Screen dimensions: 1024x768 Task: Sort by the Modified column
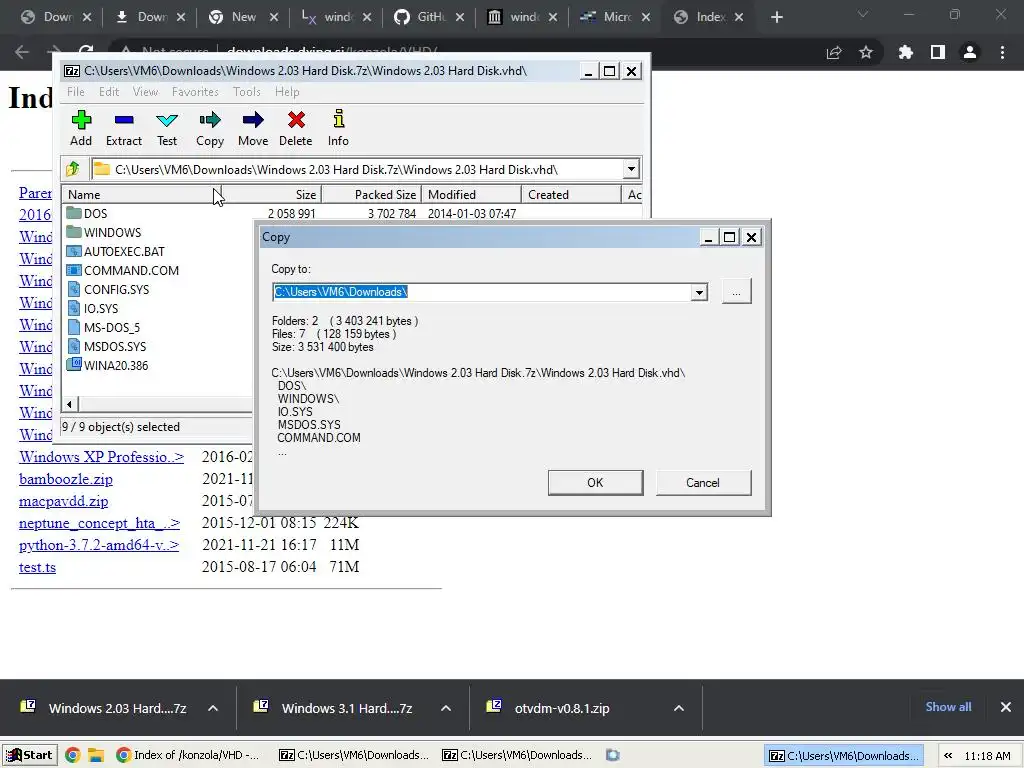(x=472, y=195)
